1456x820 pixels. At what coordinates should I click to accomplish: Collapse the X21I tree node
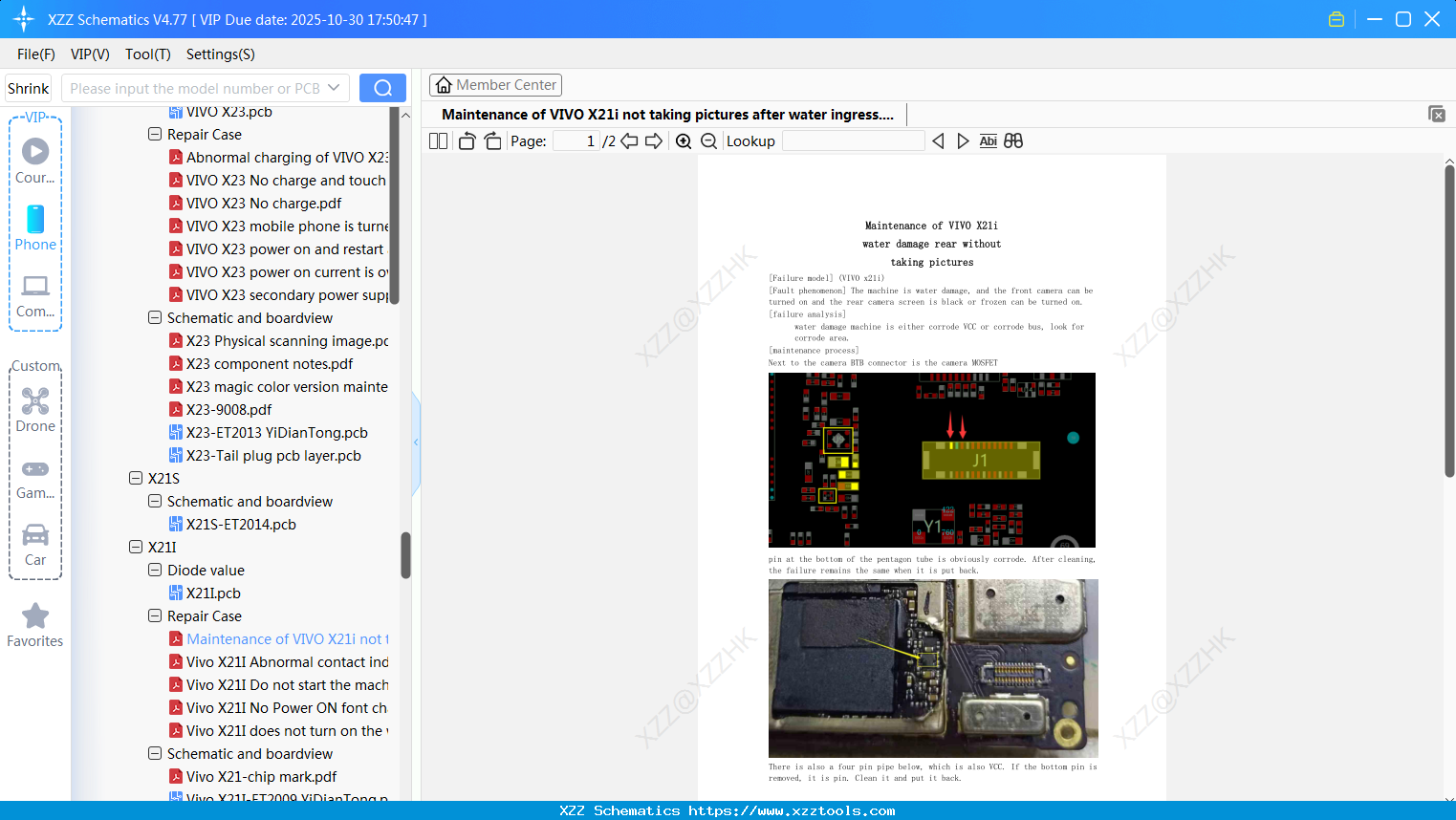tap(136, 547)
